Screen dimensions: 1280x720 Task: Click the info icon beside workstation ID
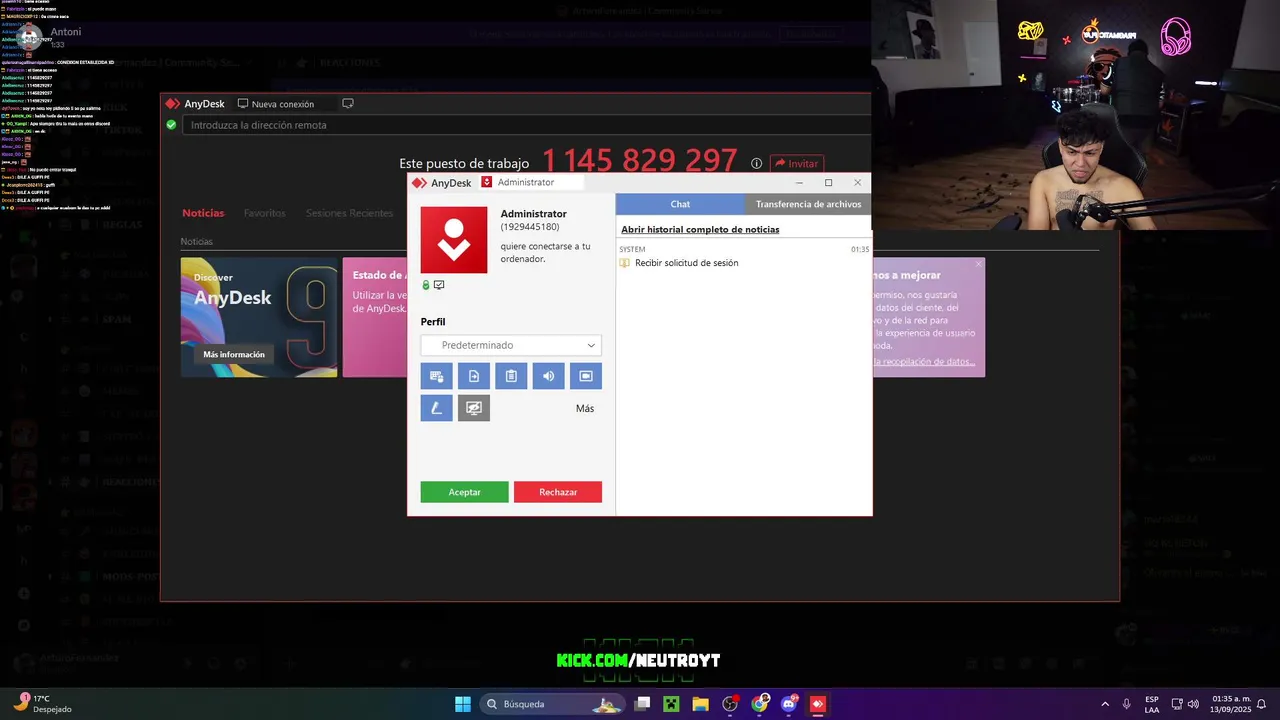[757, 164]
